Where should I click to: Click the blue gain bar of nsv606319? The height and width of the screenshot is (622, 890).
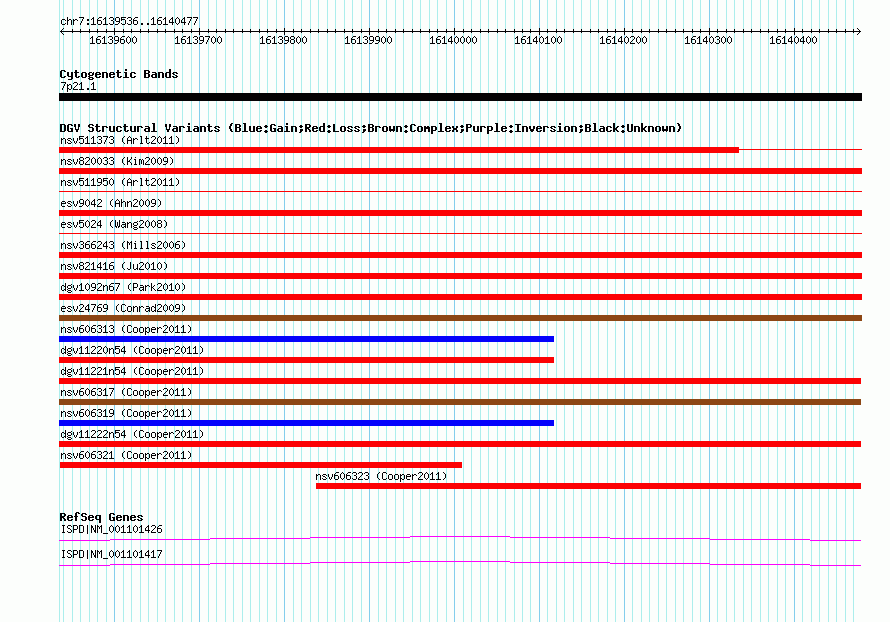307,423
